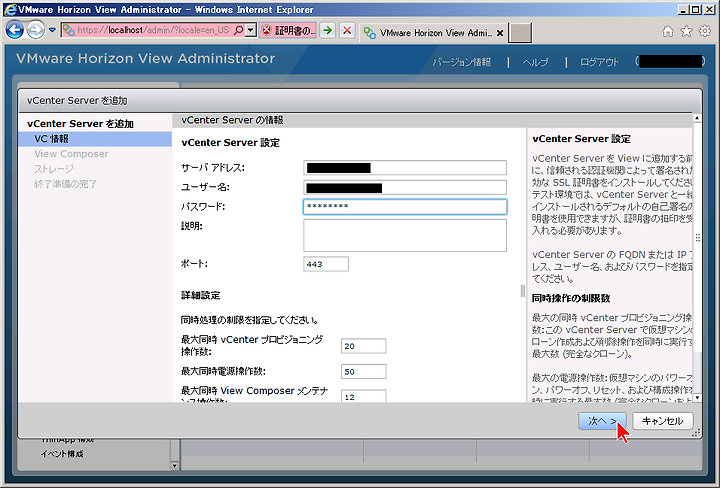Open the browser Tools gear icon

[704, 31]
